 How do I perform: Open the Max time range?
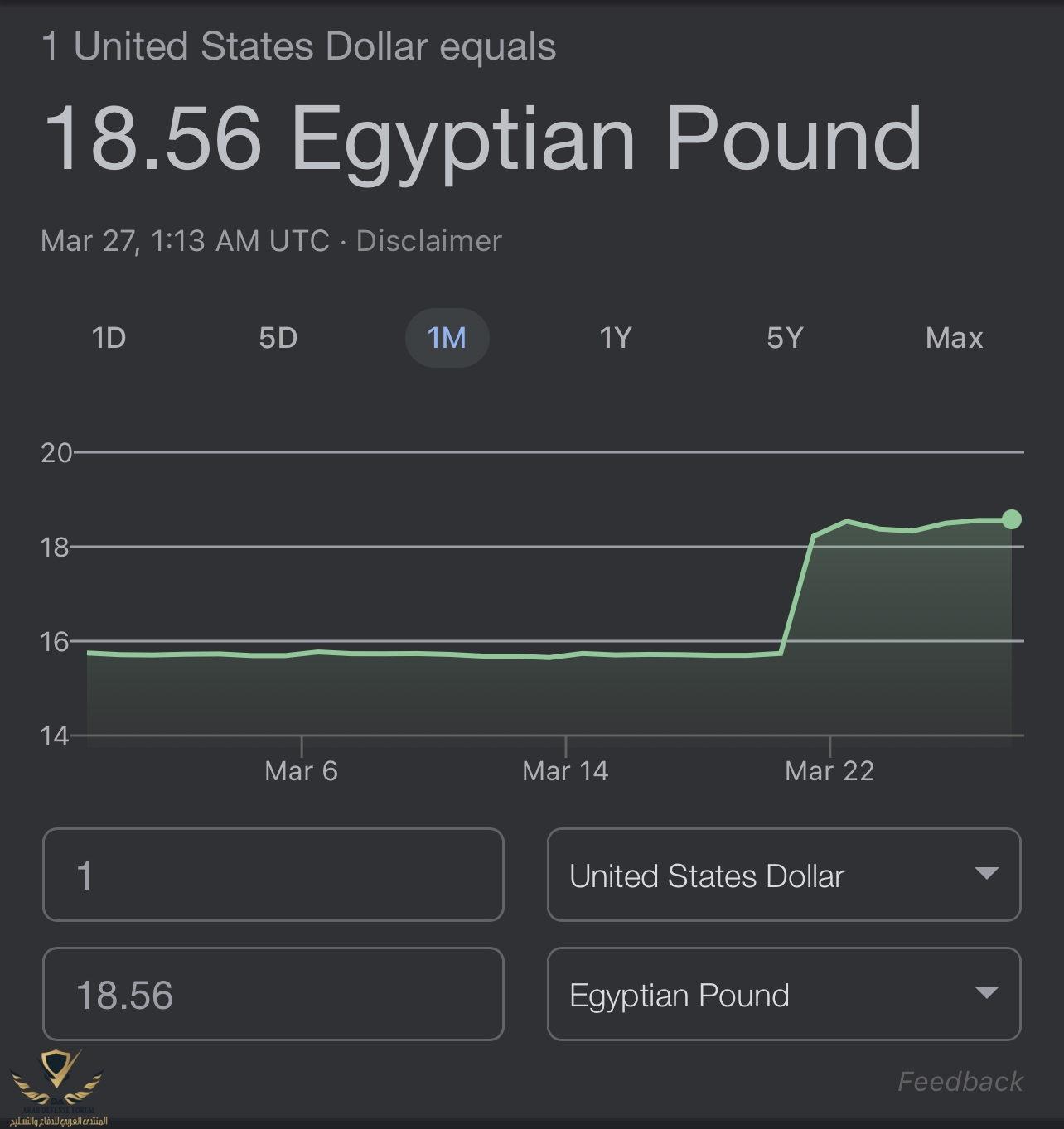click(x=954, y=338)
